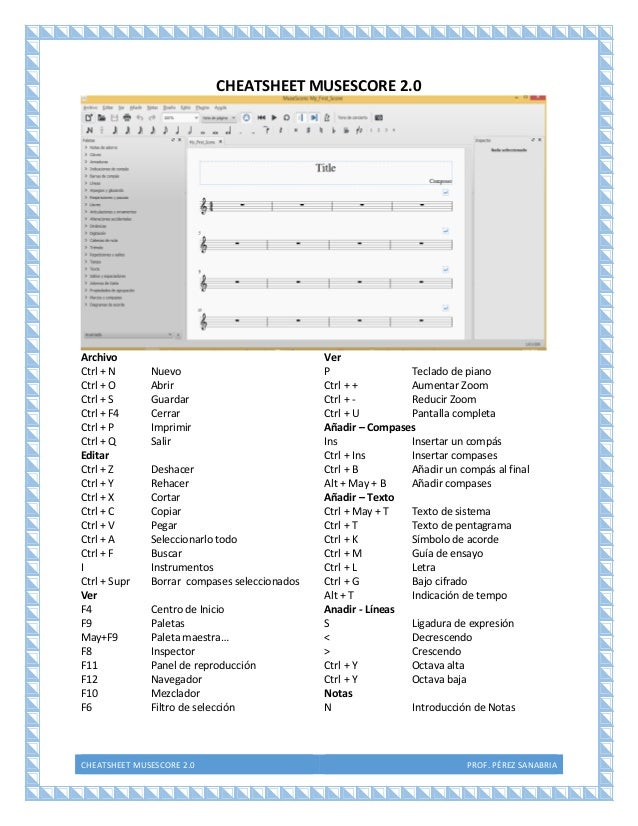Toggle the concert pitch button
The image size is (638, 826).
352,118
